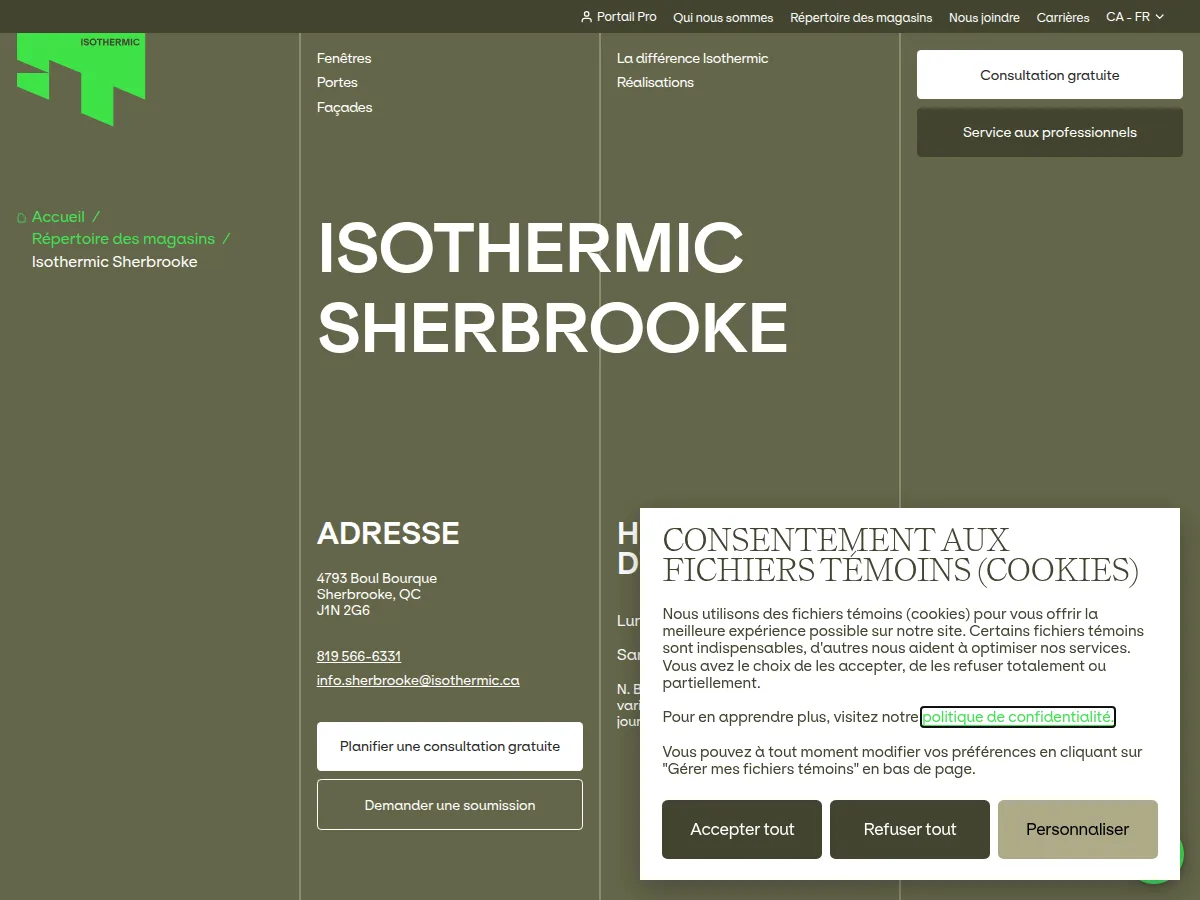Select Fenêtres in navigation
1200x900 pixels.
[x=344, y=58]
